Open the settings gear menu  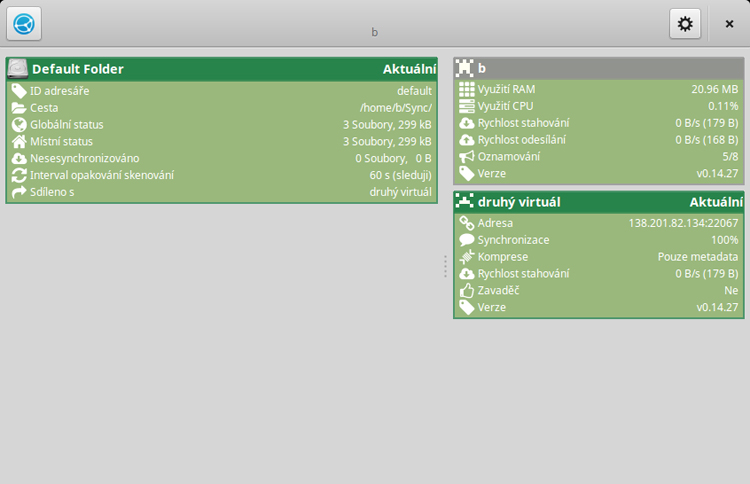[x=685, y=24]
